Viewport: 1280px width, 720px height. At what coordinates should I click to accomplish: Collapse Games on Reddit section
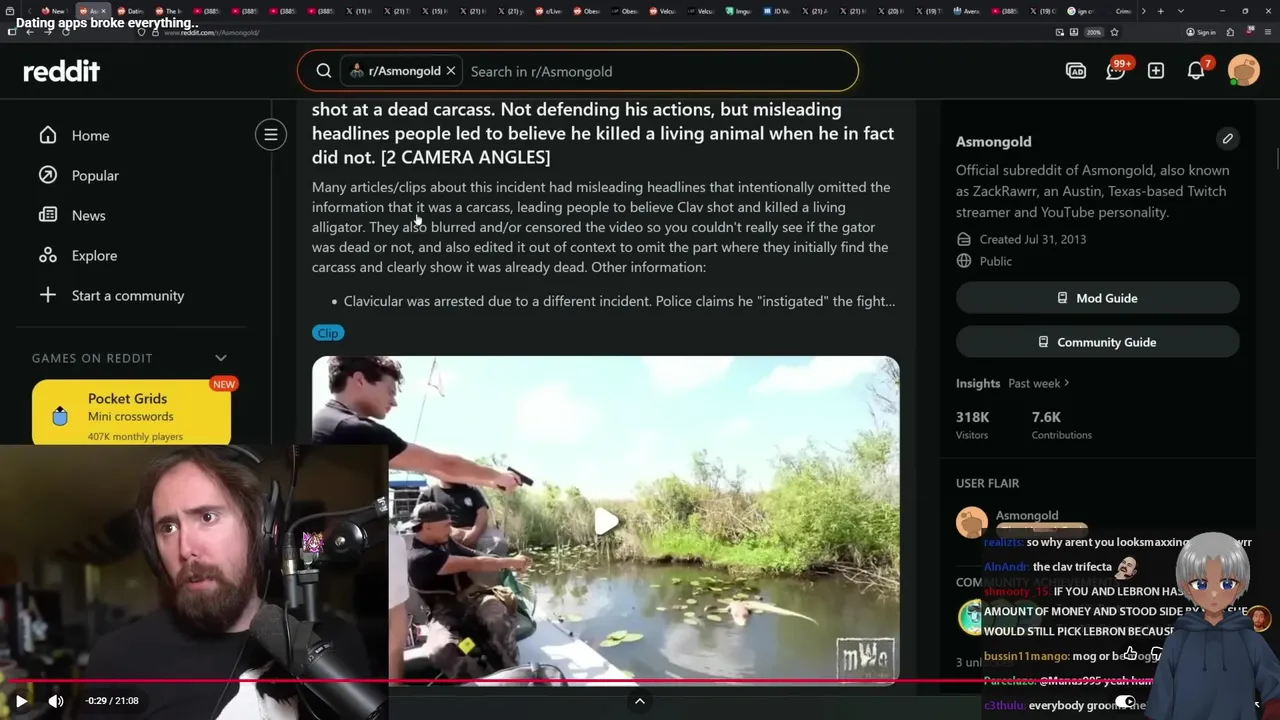(x=221, y=358)
